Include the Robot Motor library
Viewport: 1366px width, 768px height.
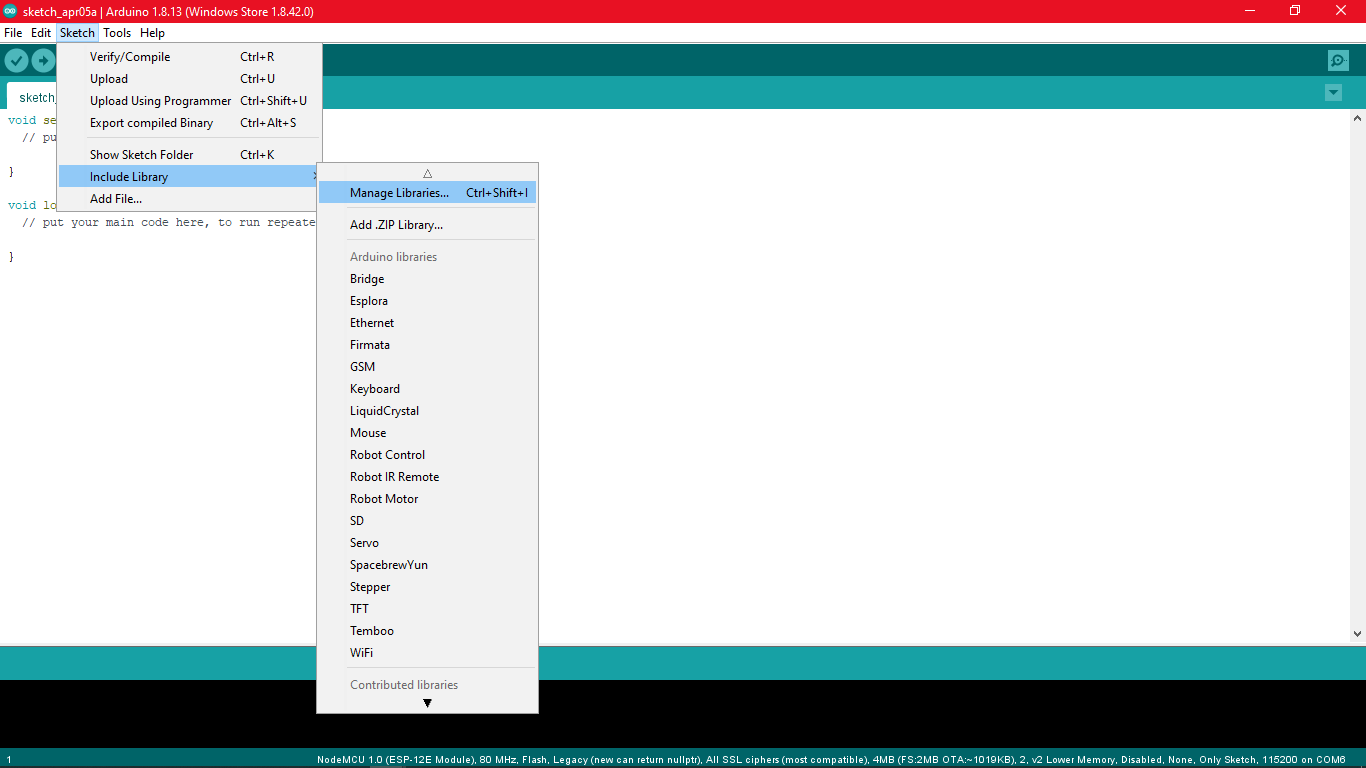coord(427,499)
